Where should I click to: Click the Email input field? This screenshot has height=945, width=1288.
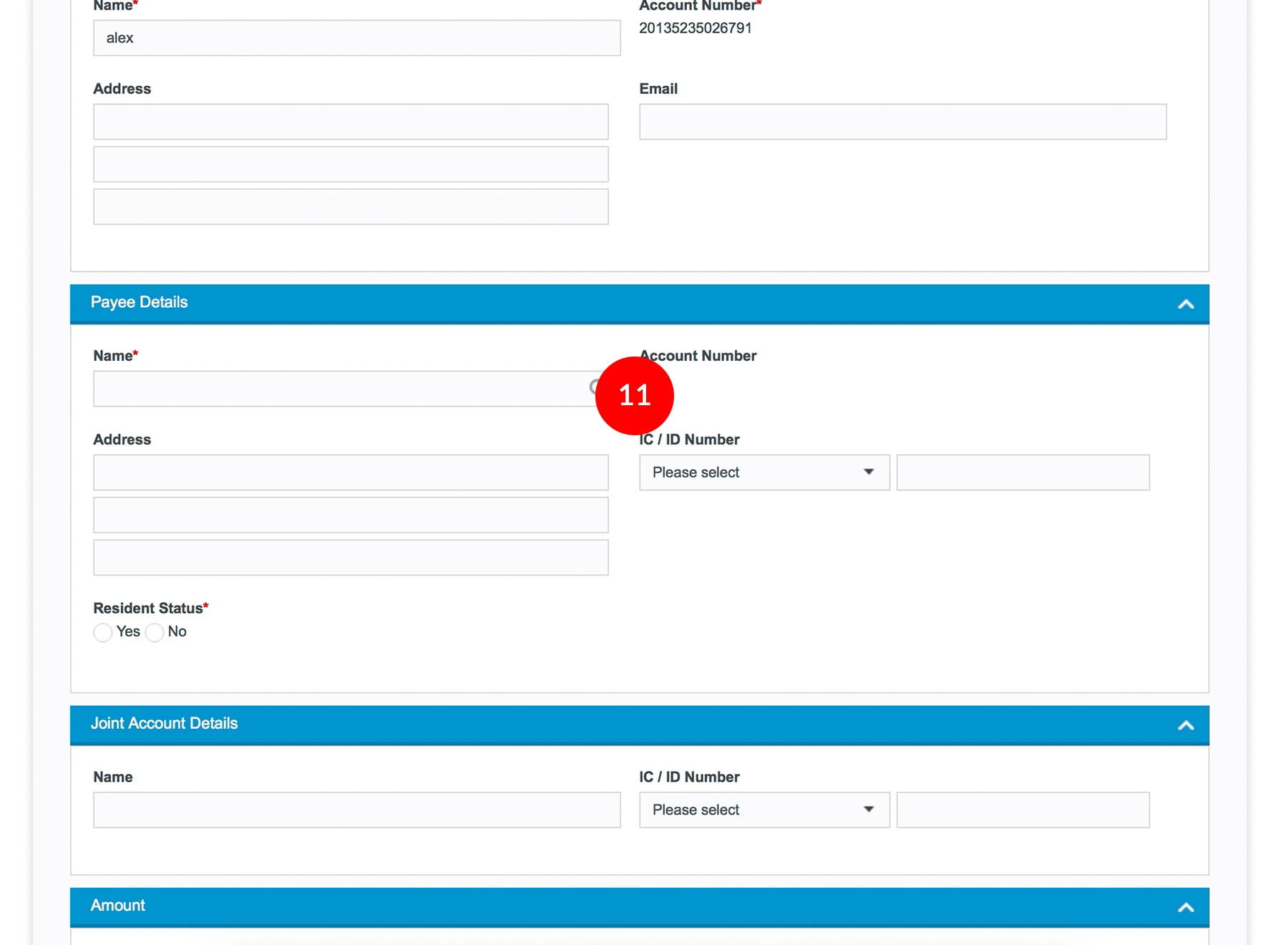pyautogui.click(x=902, y=122)
